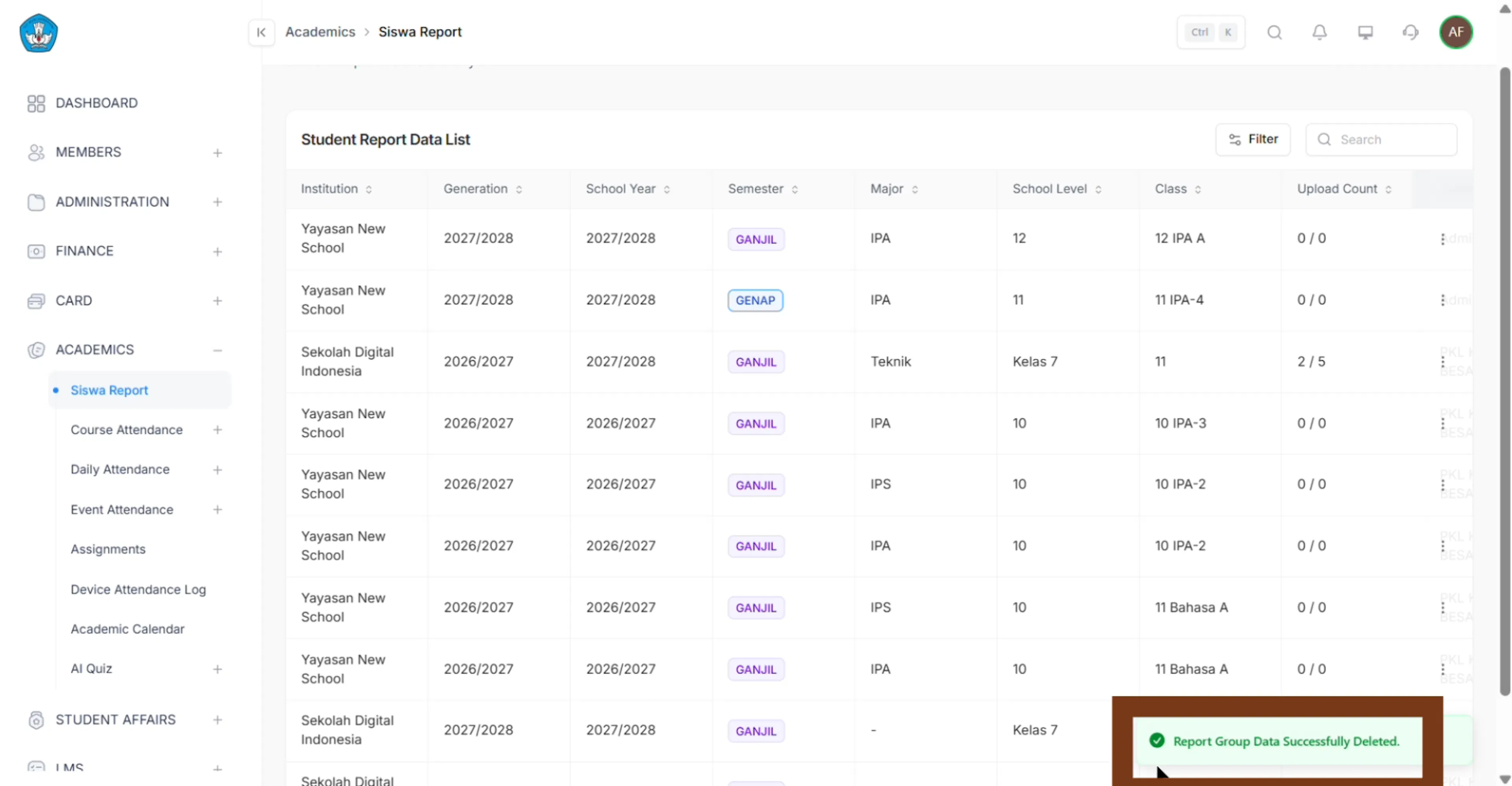The image size is (1512, 786).
Task: Expand Student Affairs section plus icon
Action: [217, 720]
